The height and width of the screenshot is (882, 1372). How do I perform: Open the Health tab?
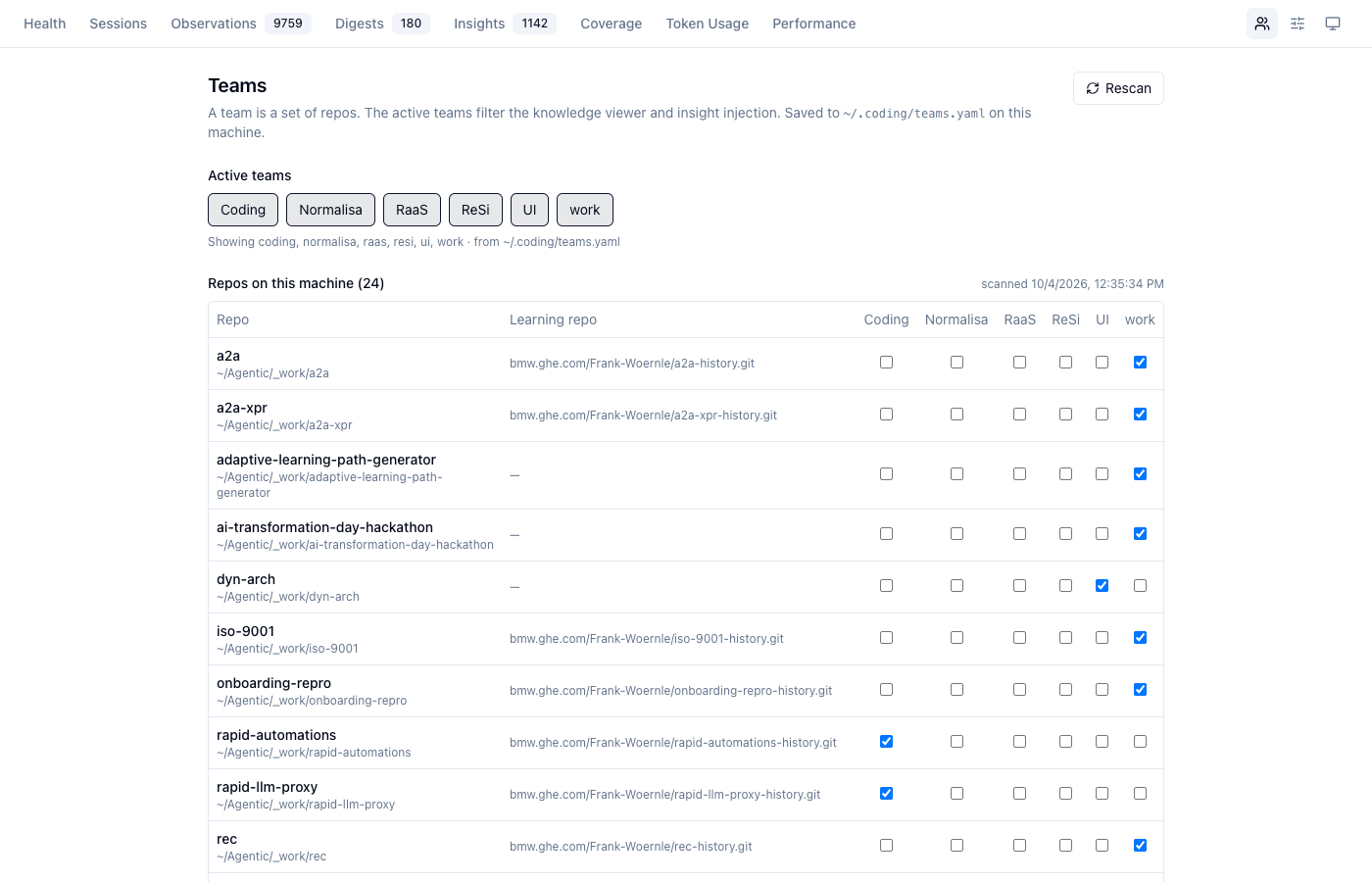[45, 24]
